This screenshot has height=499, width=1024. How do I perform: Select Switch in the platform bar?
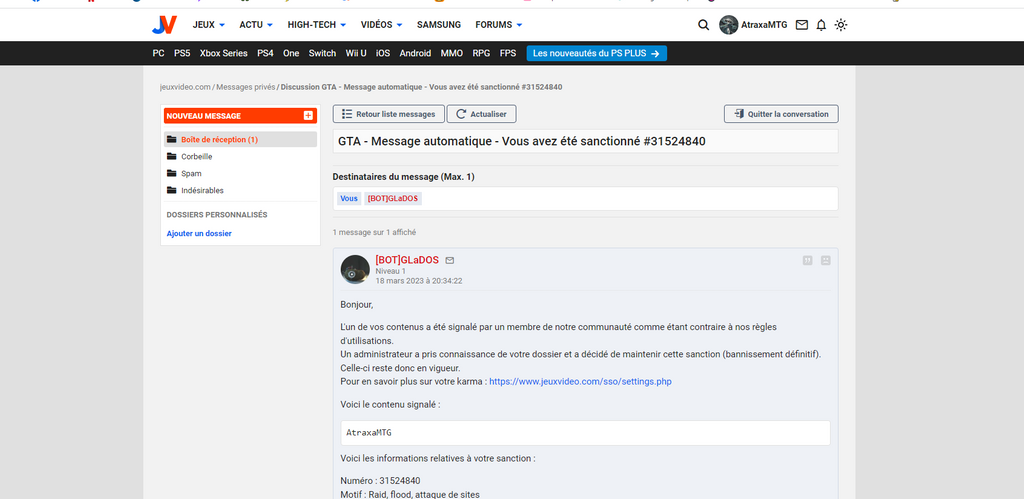click(322, 53)
